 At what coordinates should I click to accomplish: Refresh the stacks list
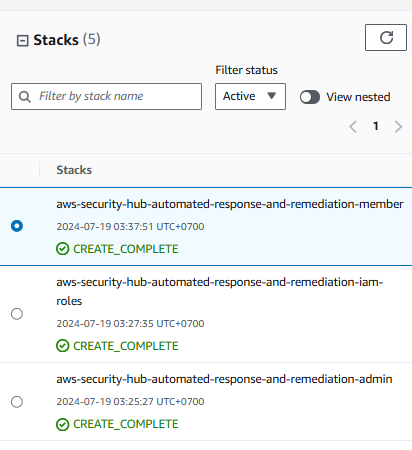[386, 37]
